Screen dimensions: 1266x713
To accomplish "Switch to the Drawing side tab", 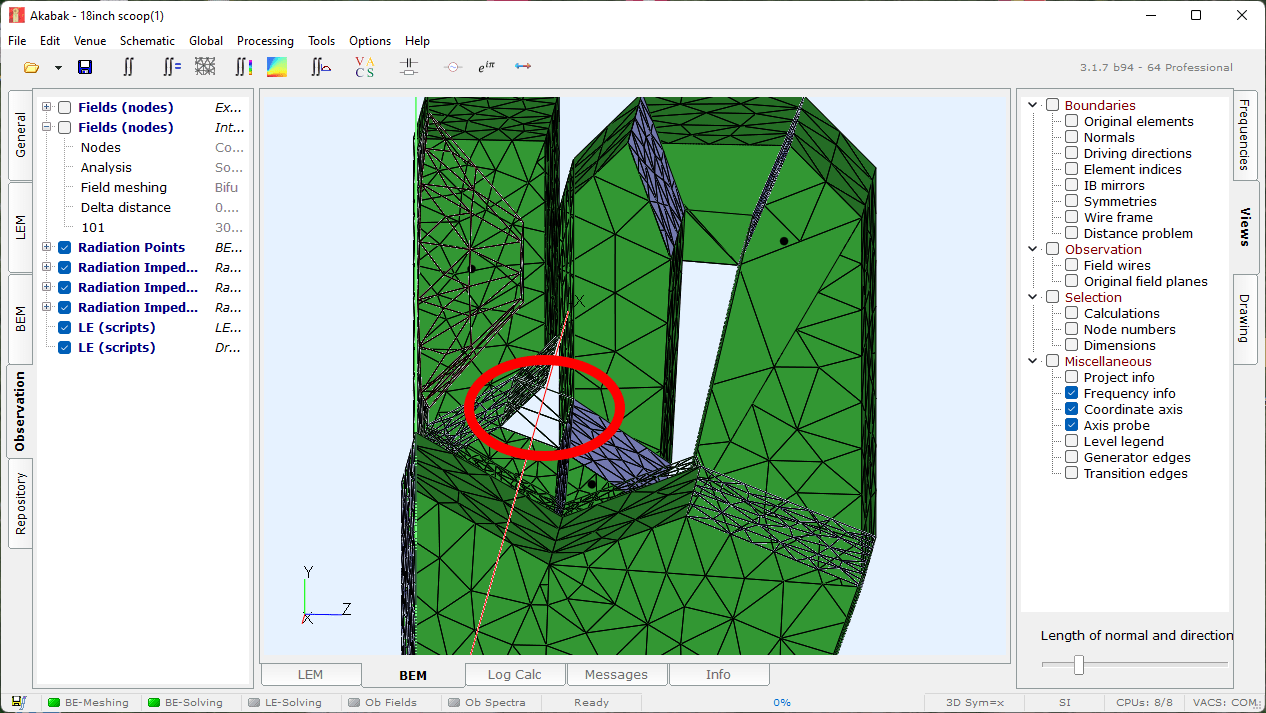I will [x=1245, y=318].
